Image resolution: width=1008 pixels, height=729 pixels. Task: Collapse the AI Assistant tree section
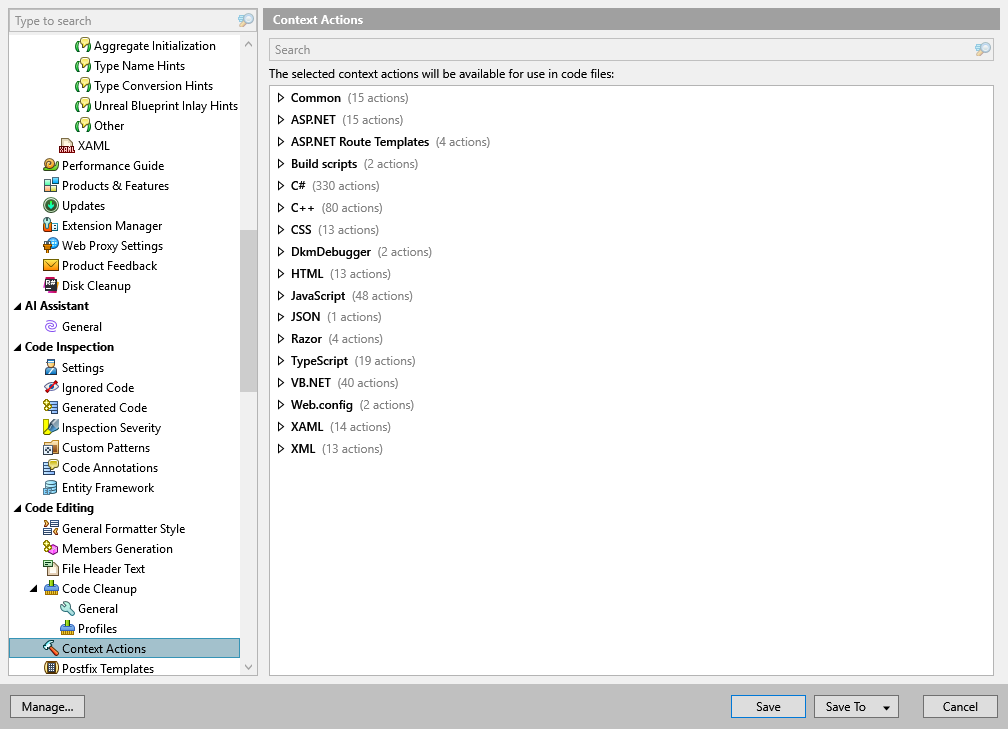pos(17,307)
